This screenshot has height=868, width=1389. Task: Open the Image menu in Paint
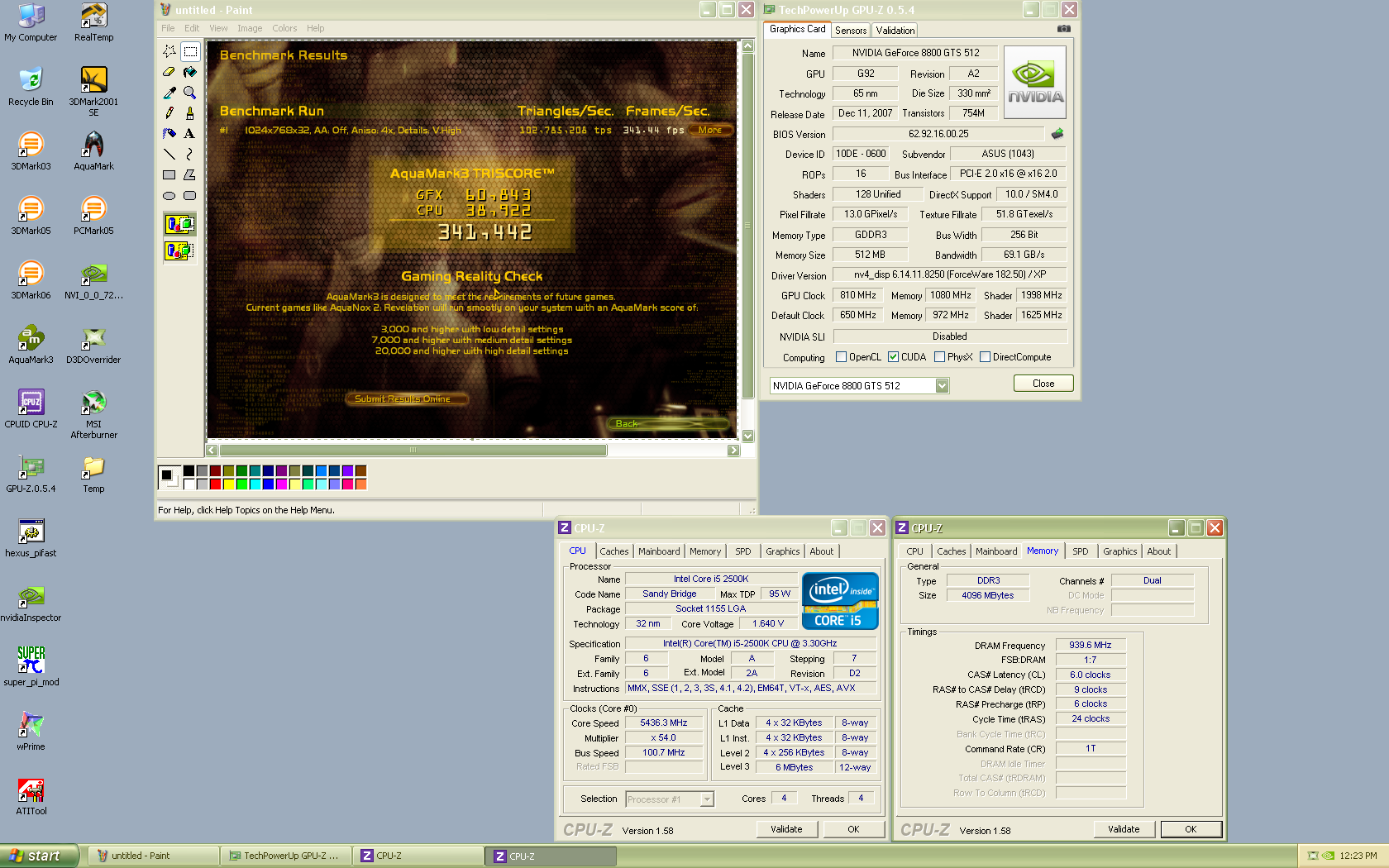[250, 28]
